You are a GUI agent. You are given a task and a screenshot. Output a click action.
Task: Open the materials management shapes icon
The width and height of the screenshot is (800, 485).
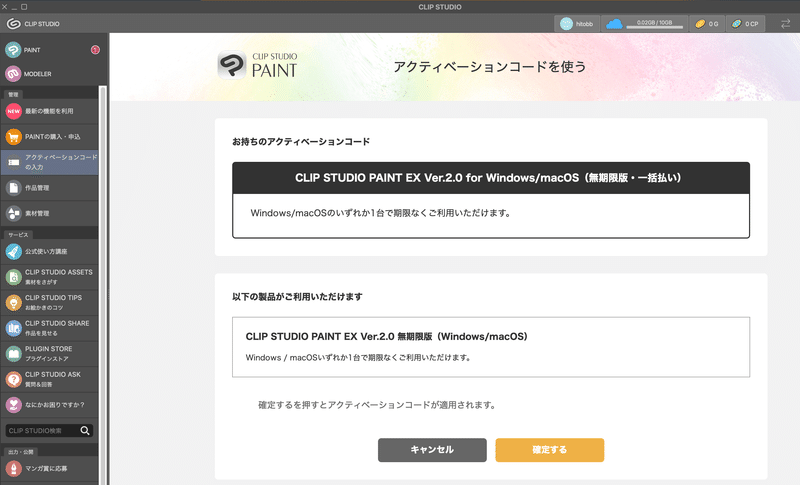point(13,213)
